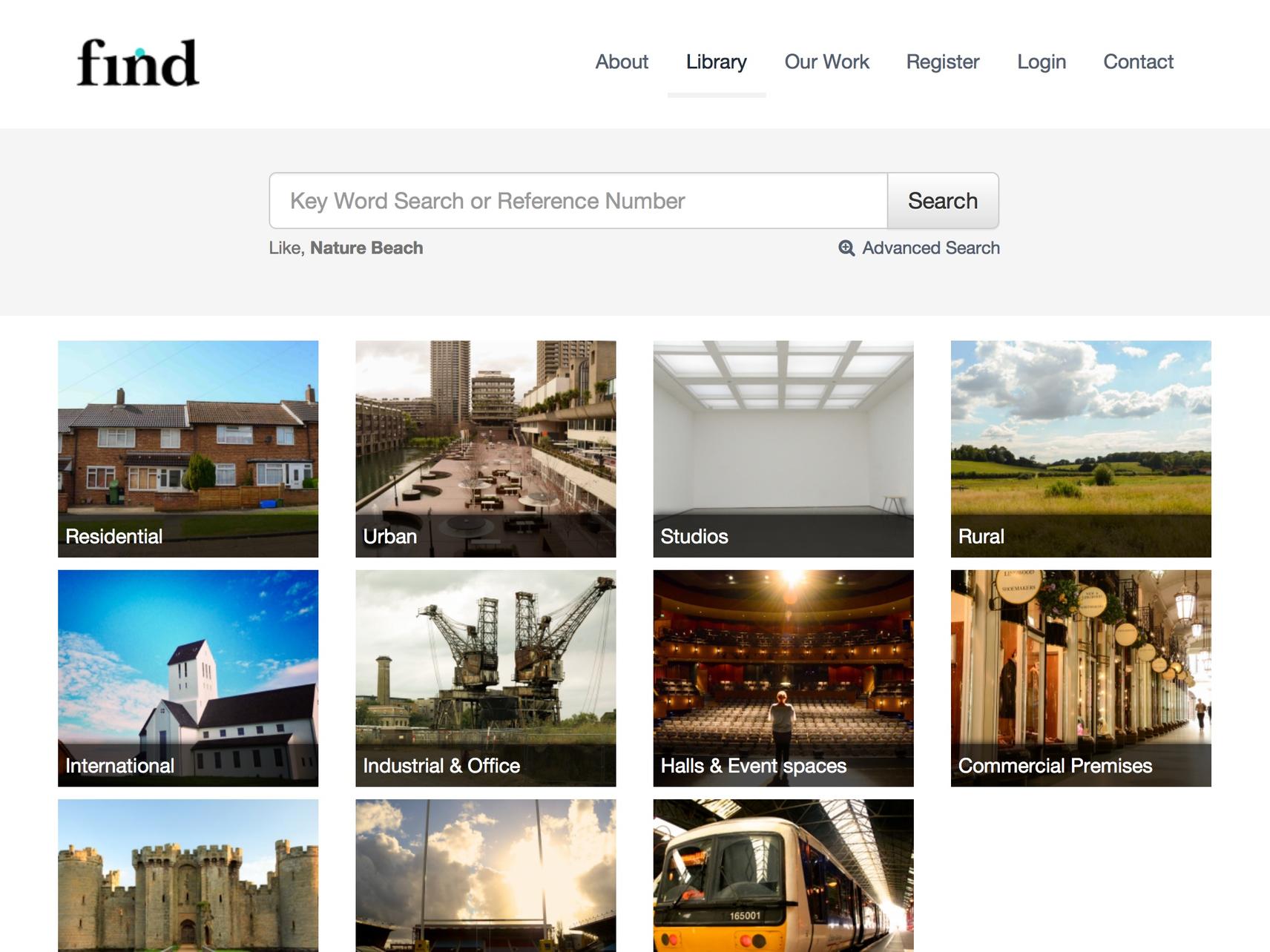The height and width of the screenshot is (952, 1270).
Task: Open the Residential category thumbnail
Action: click(188, 449)
